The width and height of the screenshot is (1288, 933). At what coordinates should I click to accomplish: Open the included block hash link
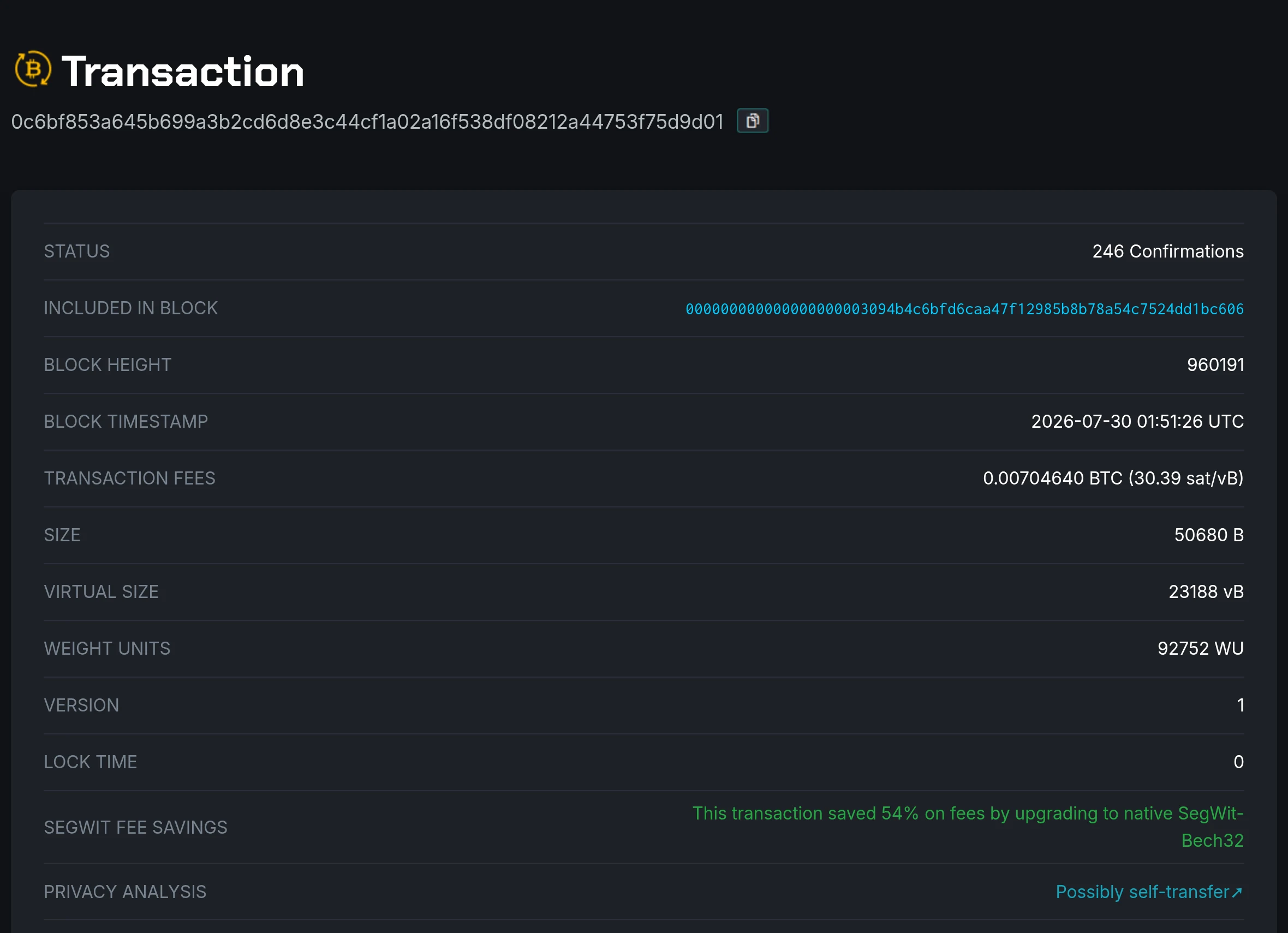tap(964, 309)
